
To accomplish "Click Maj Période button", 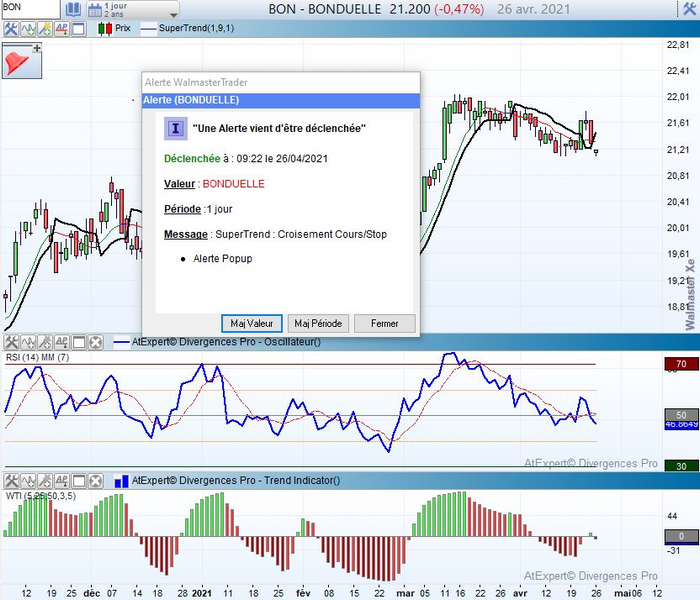I will 318,324.
